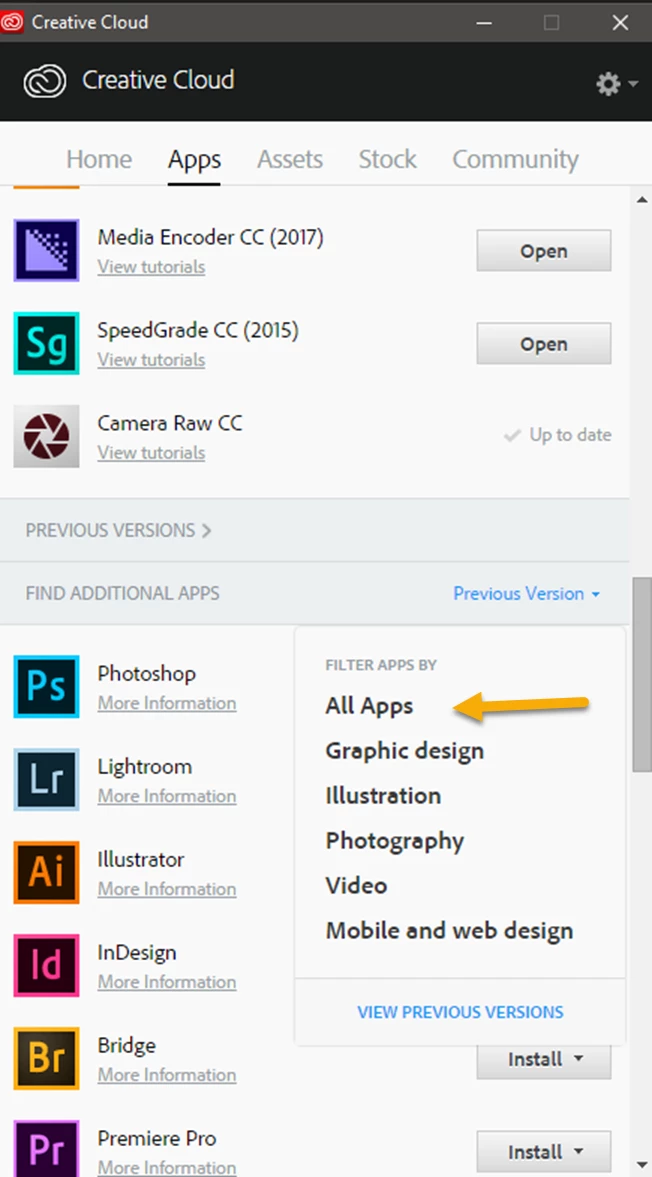Screen dimensions: 652x1177
Task: Click the Photoshop Ps icon
Action: (47, 687)
